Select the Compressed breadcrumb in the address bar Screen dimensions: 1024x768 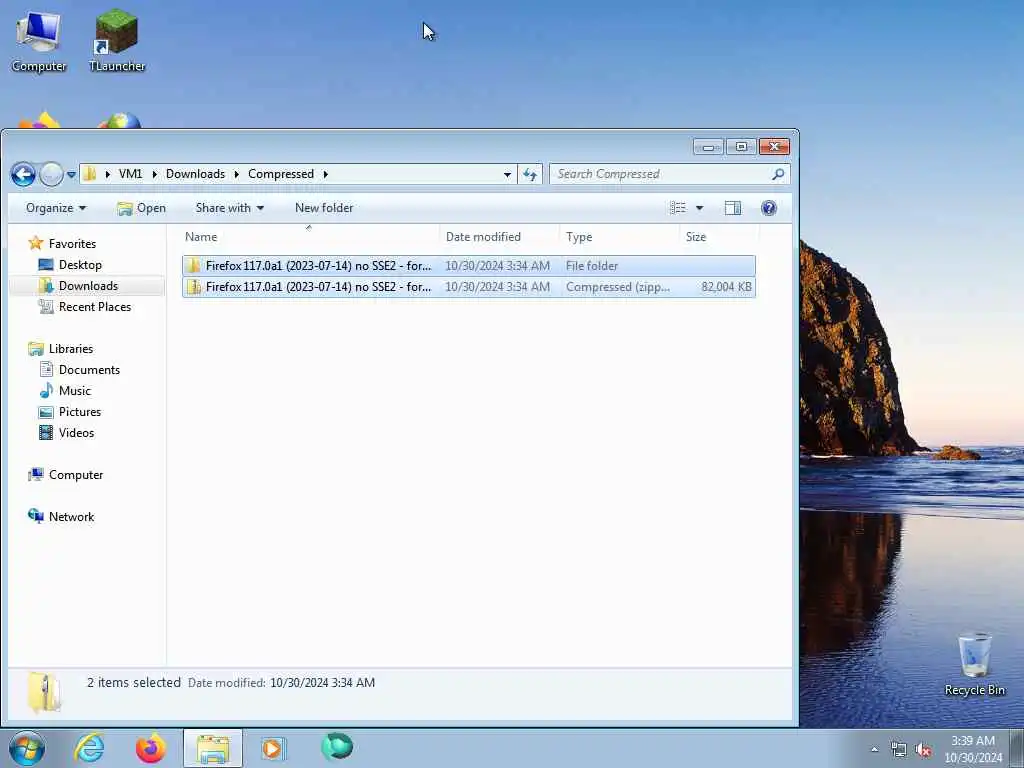pos(281,174)
